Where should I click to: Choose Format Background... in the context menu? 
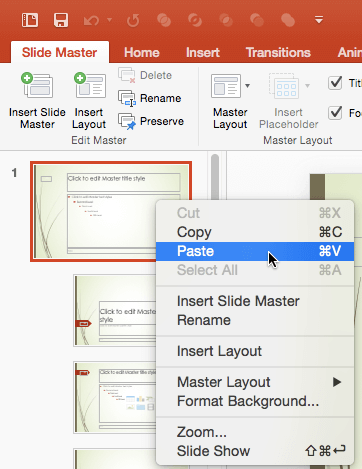click(255, 401)
